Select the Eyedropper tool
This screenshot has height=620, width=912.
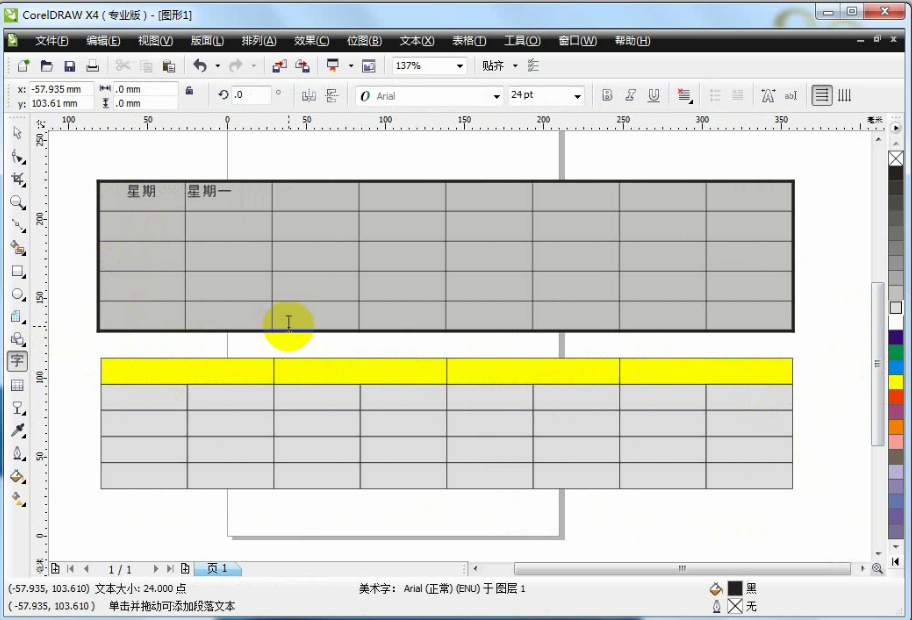pos(17,431)
